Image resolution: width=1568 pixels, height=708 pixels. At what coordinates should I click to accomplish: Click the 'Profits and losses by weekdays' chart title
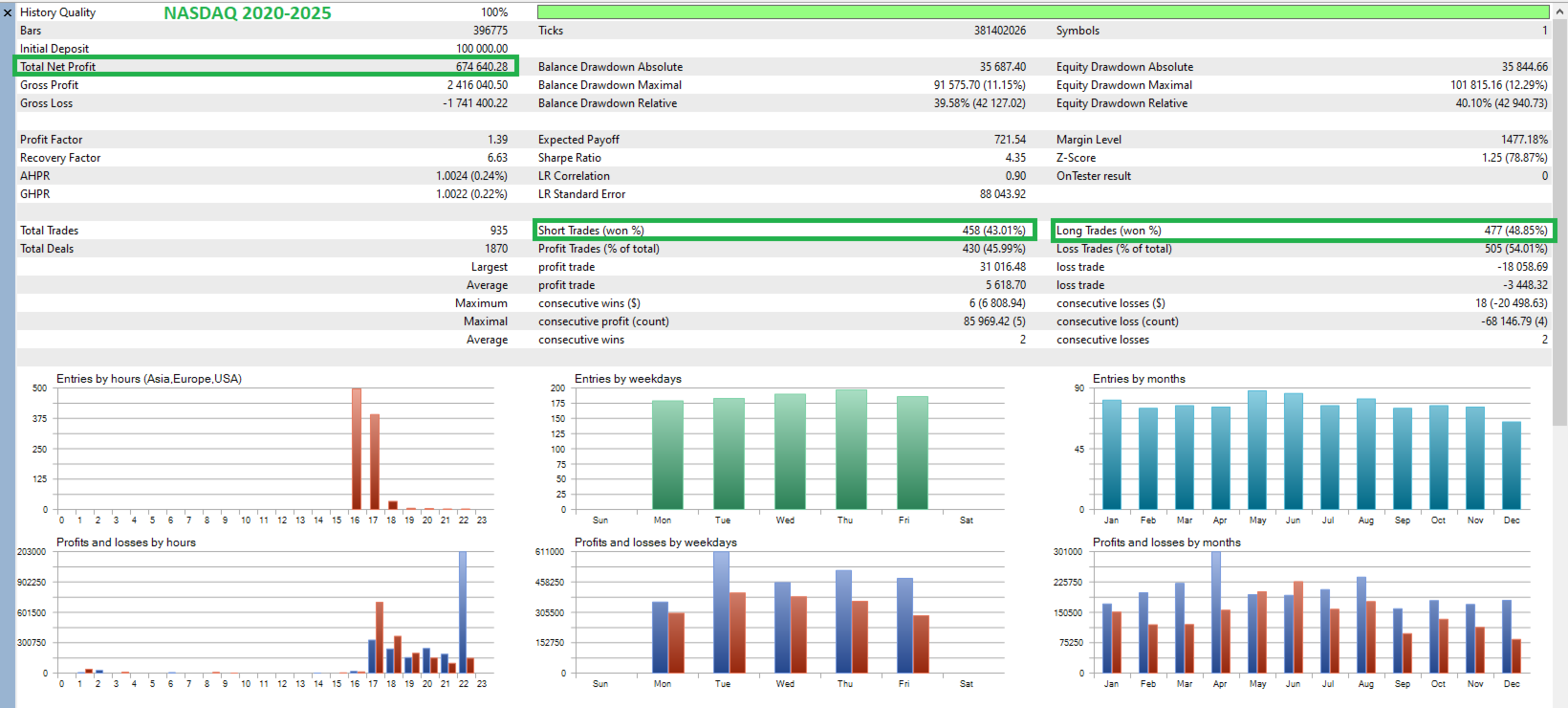(656, 542)
